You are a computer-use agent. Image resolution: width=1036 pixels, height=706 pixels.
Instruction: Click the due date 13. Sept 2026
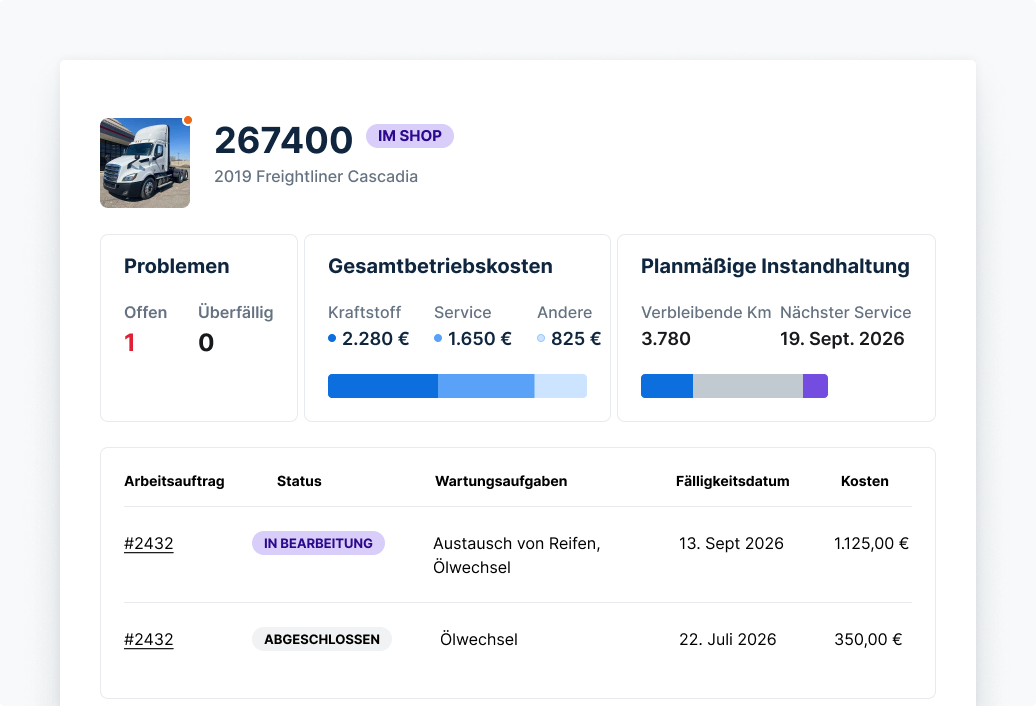(731, 544)
